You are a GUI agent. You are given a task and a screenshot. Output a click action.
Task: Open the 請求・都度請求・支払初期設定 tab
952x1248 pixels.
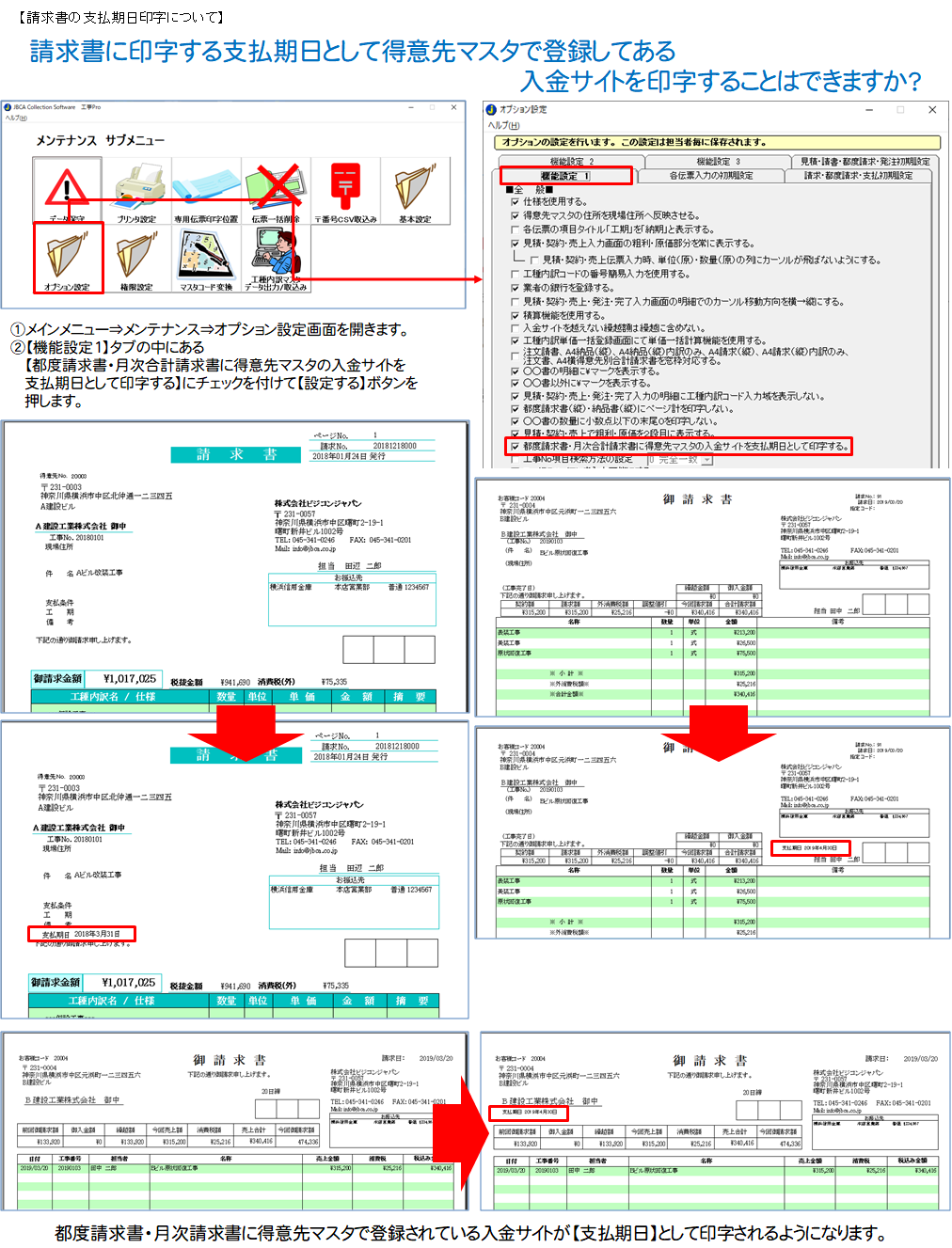click(x=858, y=176)
